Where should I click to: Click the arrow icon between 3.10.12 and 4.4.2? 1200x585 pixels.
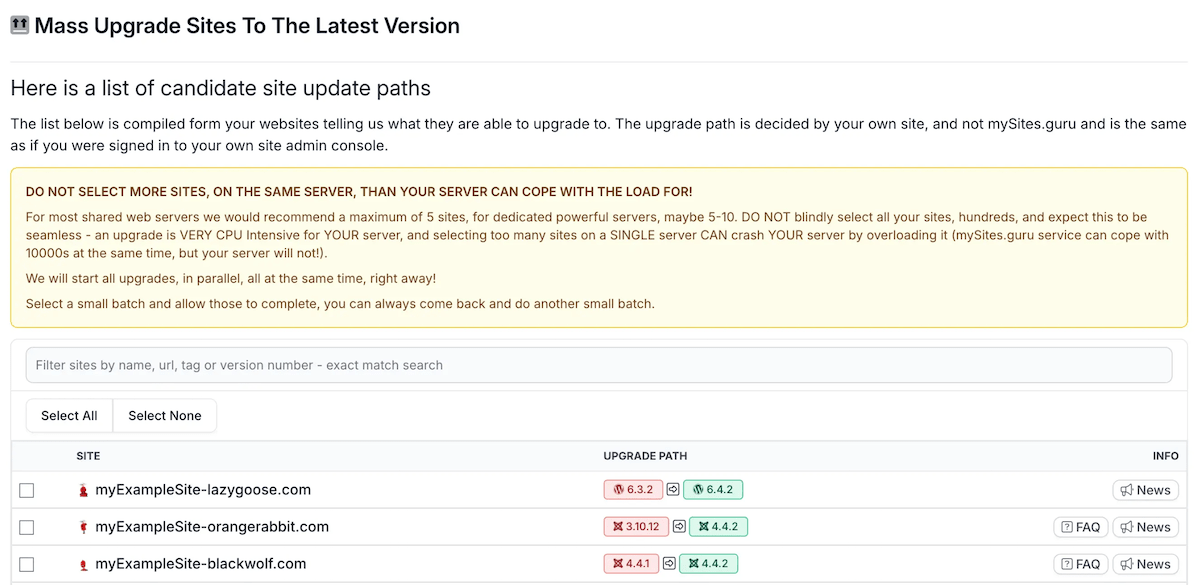(x=679, y=527)
